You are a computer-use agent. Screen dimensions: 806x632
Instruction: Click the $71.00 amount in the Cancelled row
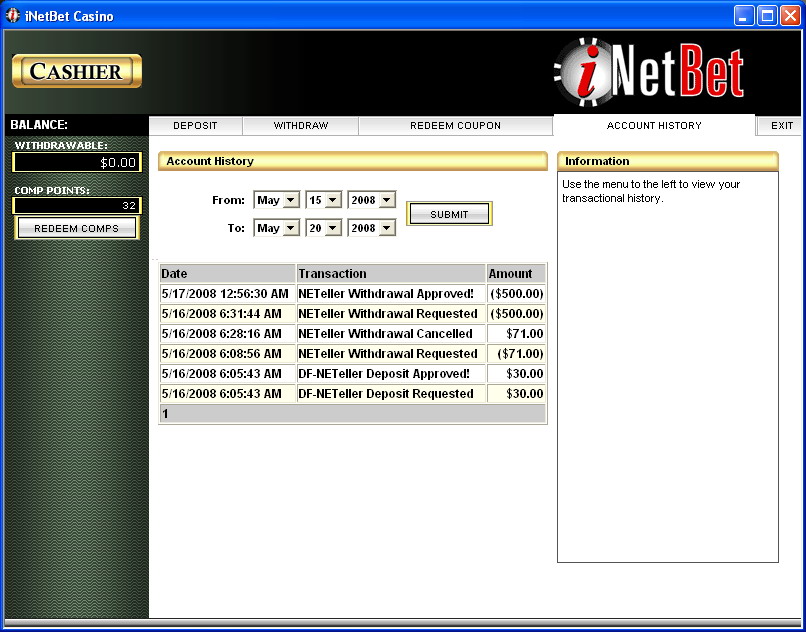(x=516, y=334)
